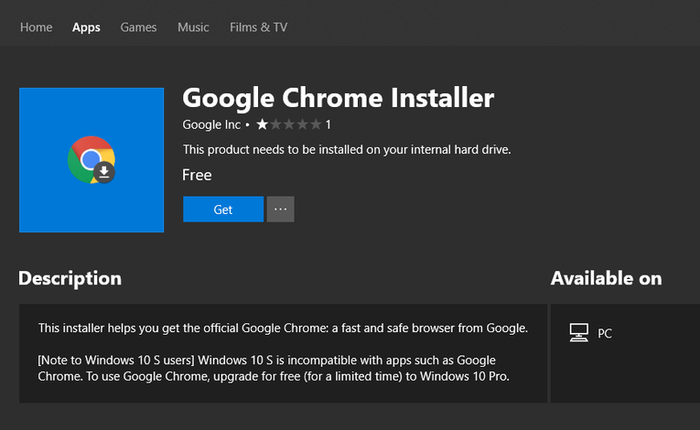Open the Films & TV tab
This screenshot has width=700, height=430.
(x=258, y=27)
